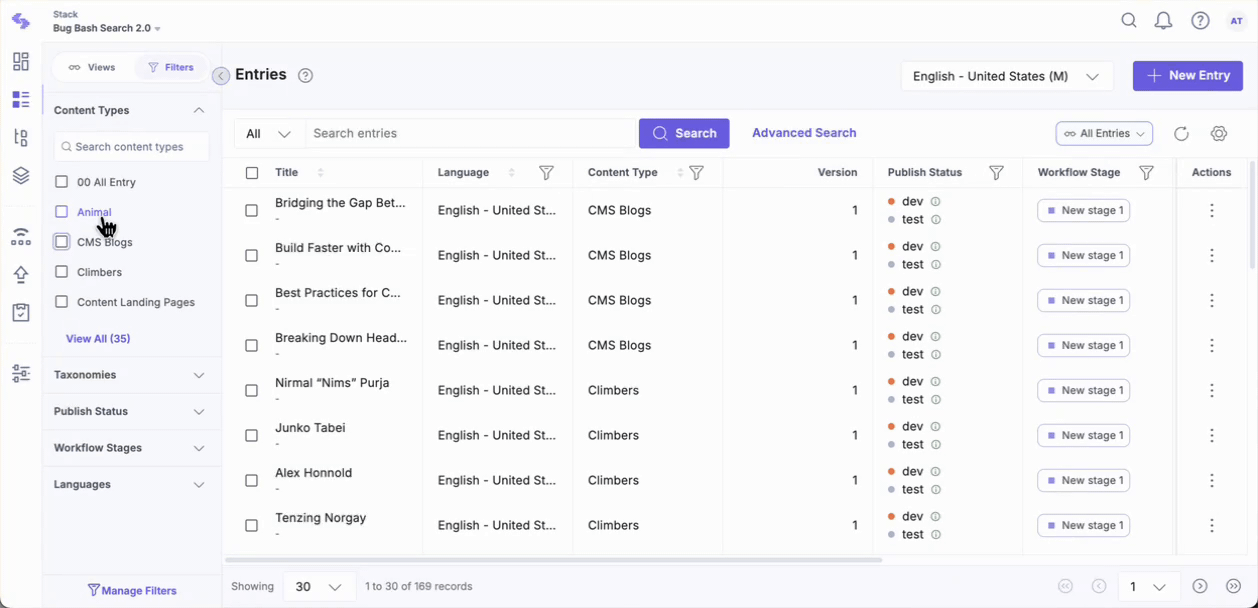Viewport: 1258px width, 608px height.
Task: Refresh the entries list
Action: (1181, 134)
